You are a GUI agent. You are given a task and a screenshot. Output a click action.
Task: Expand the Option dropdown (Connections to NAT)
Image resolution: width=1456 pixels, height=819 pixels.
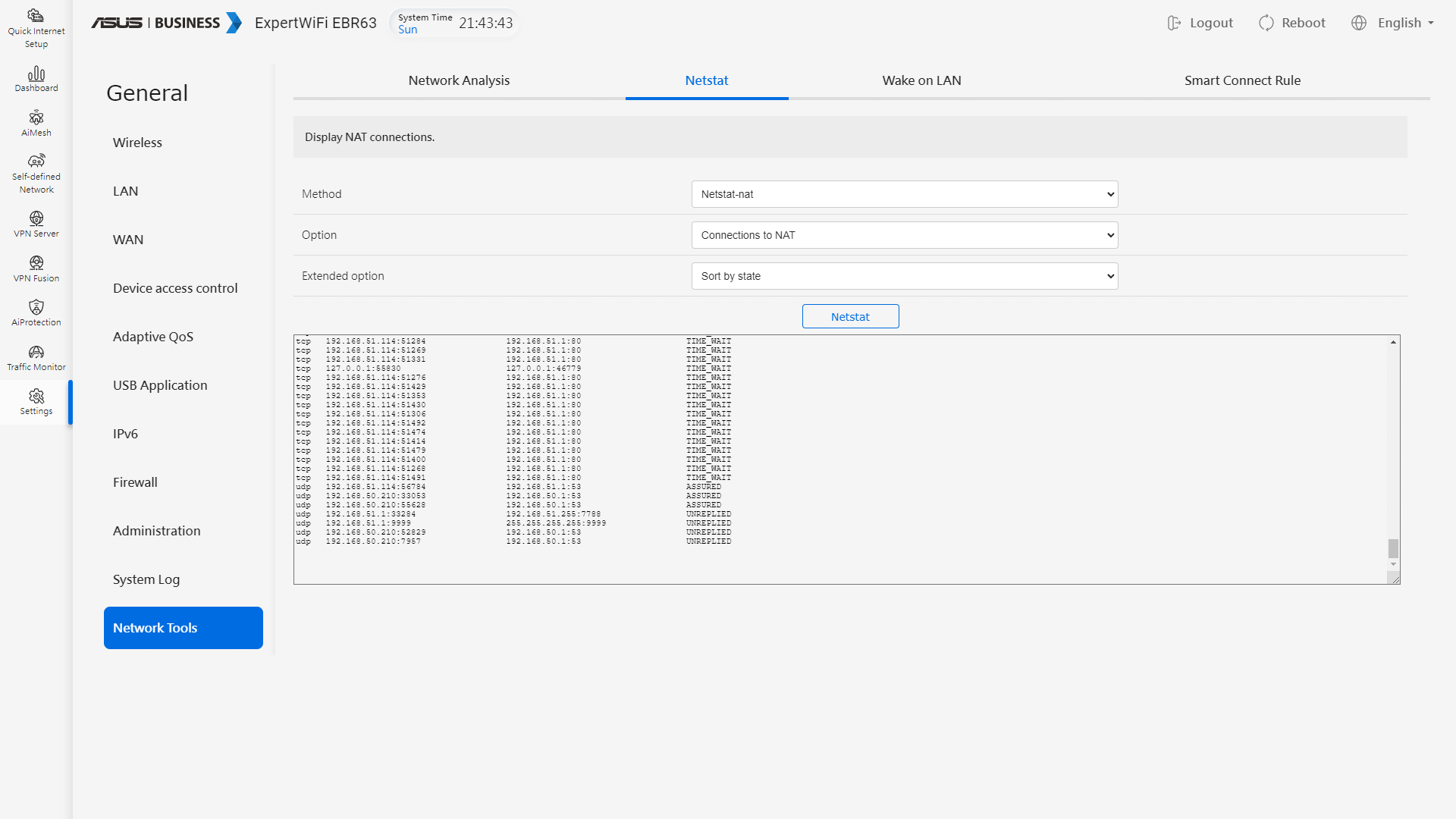pos(904,235)
